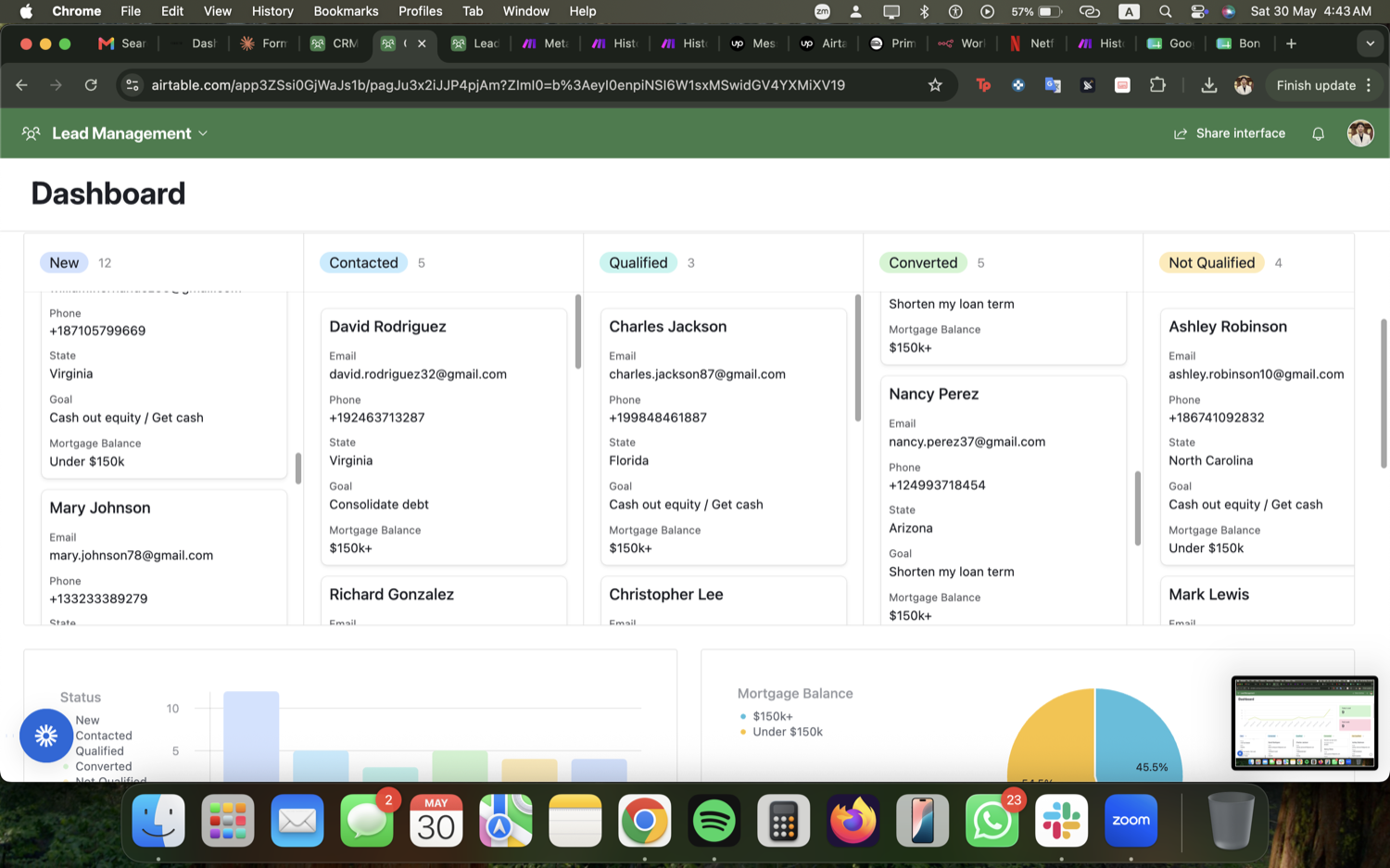
Task: Open the site information icon in address bar
Action: coord(133,85)
